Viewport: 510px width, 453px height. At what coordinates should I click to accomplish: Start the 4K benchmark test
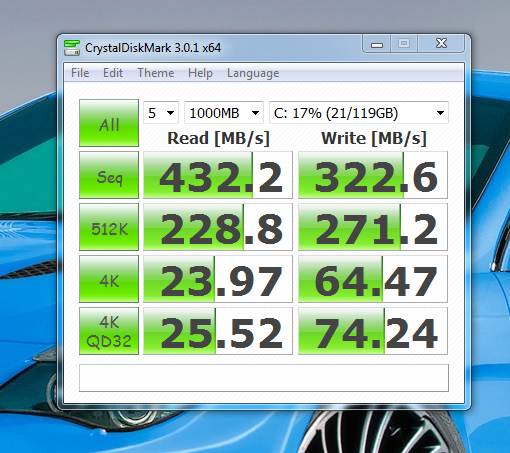[109, 279]
